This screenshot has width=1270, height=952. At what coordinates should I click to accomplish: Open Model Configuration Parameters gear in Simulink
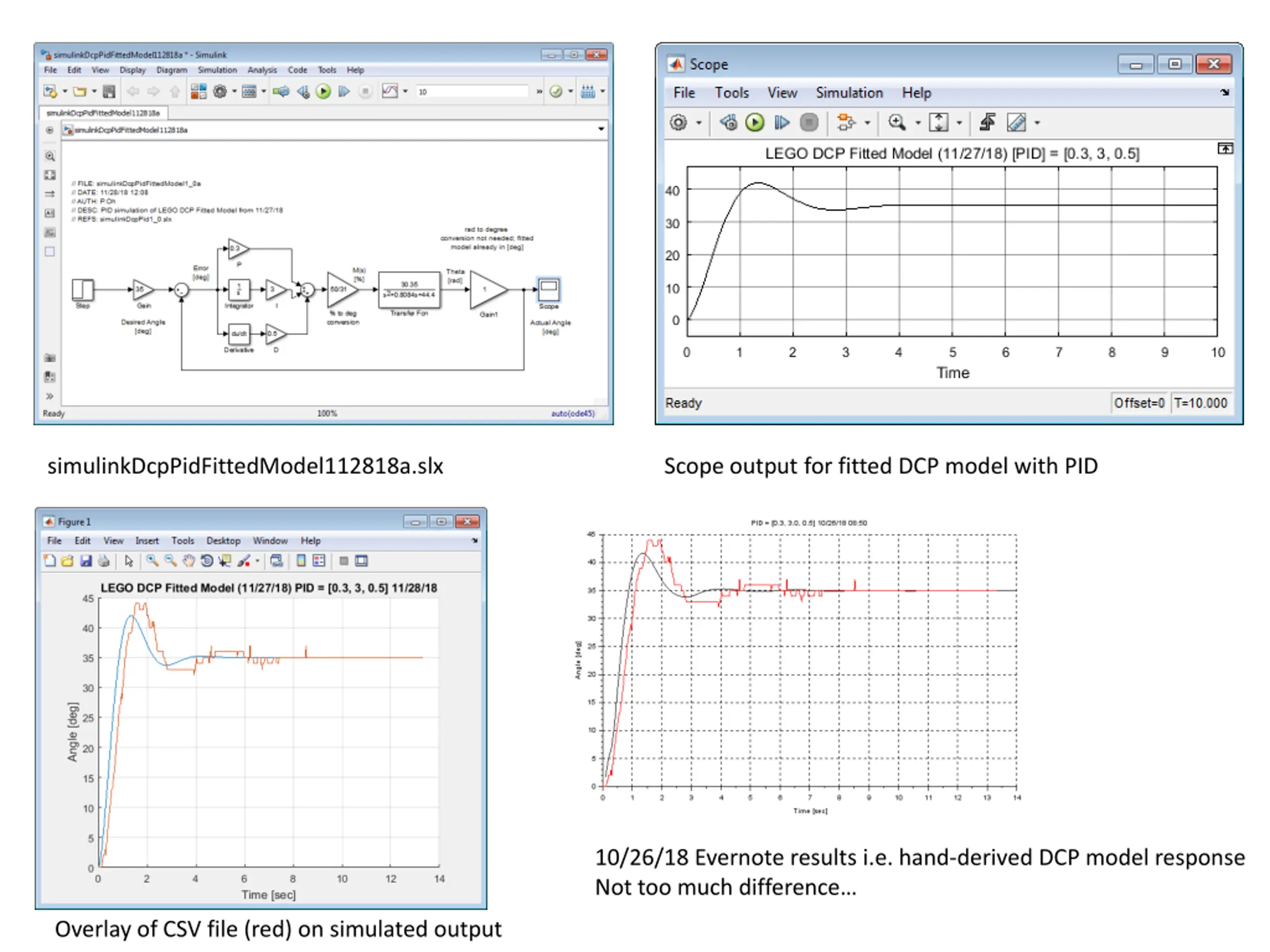220,91
